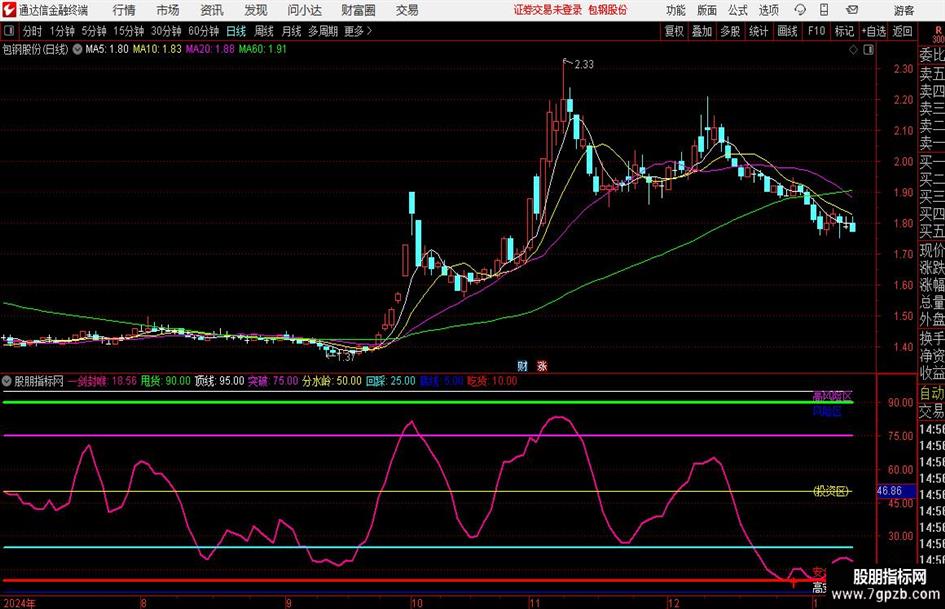Click 甩货: 90.00 indicator value

click(x=166, y=381)
